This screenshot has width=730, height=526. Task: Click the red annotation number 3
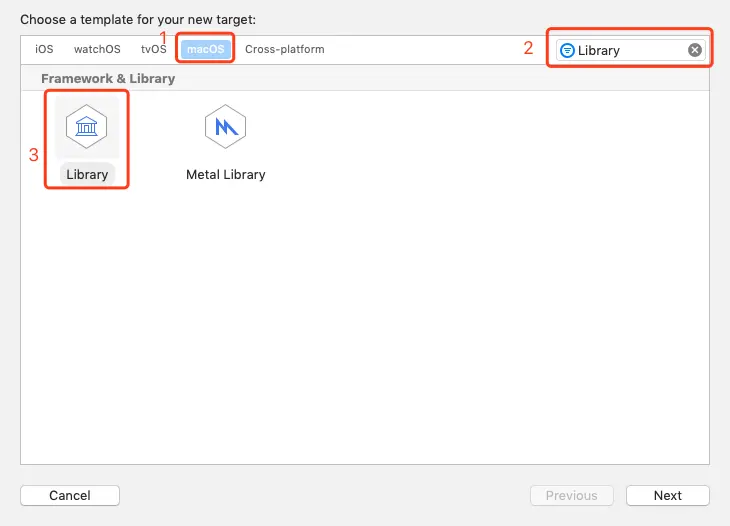[x=34, y=155]
